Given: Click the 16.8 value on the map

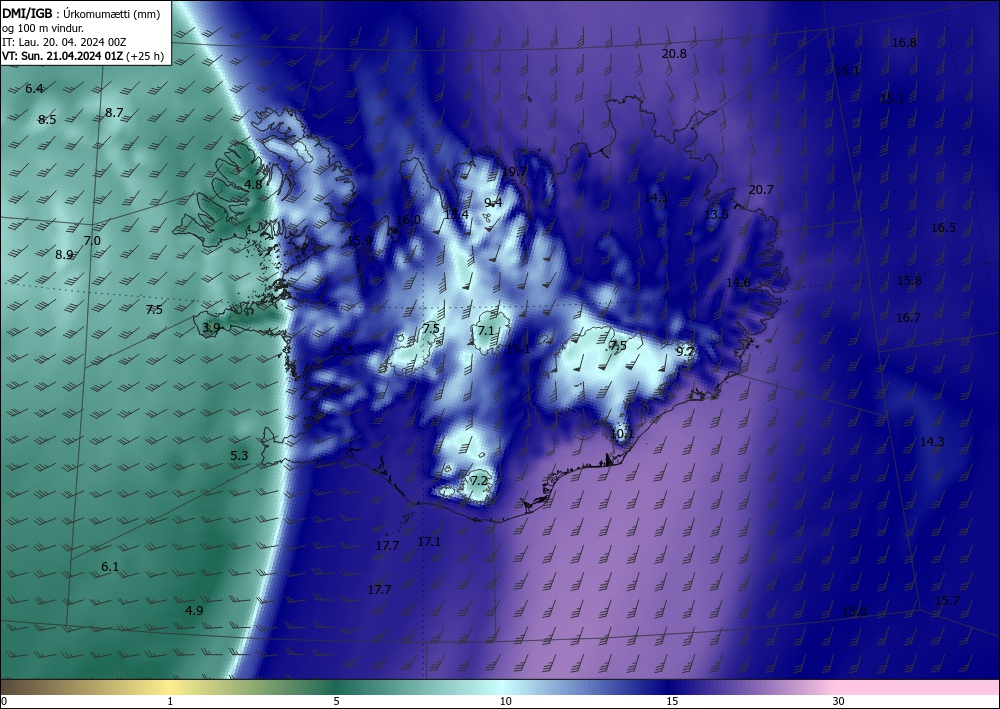Looking at the screenshot, I should 904,43.
